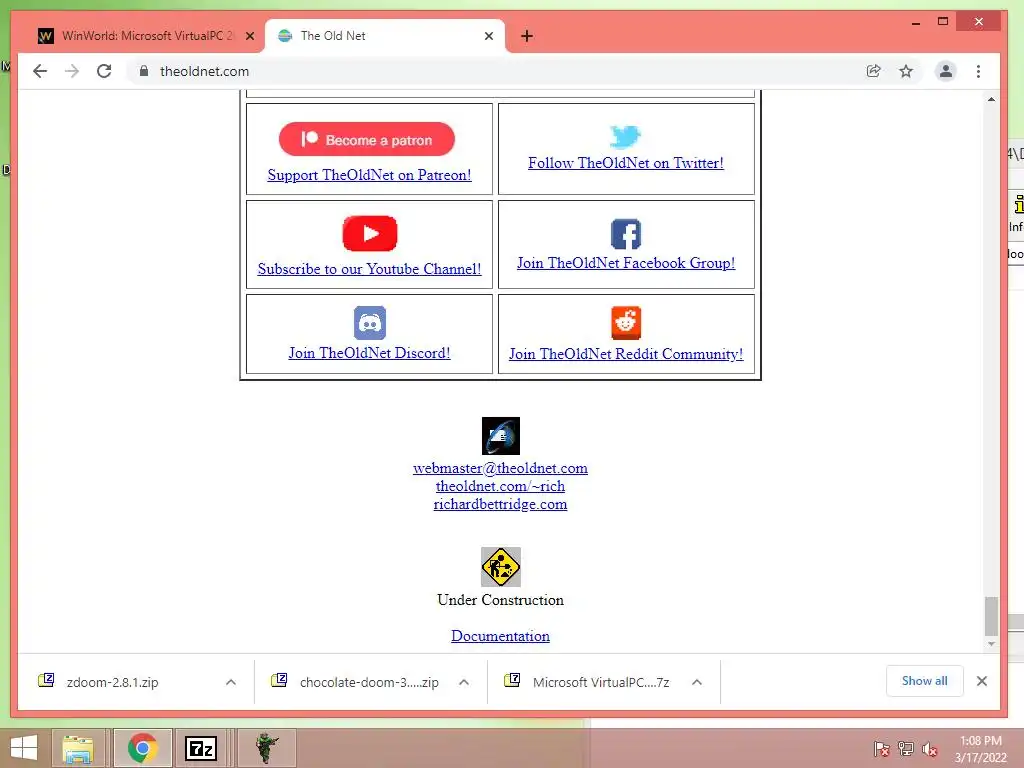1024x768 pixels.
Task: Select The Old Net tab
Action: pos(385,36)
